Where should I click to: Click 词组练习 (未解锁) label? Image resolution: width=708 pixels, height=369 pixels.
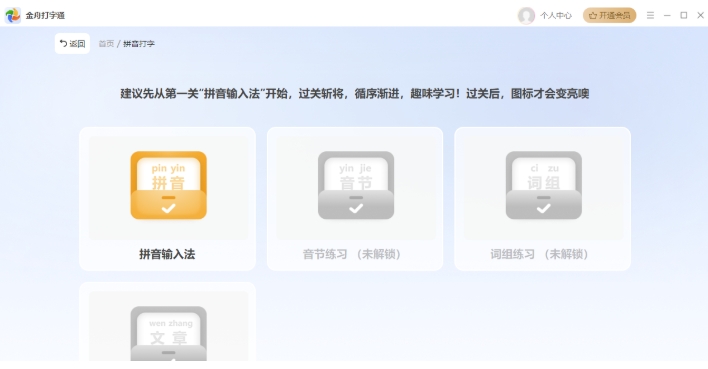click(539, 254)
